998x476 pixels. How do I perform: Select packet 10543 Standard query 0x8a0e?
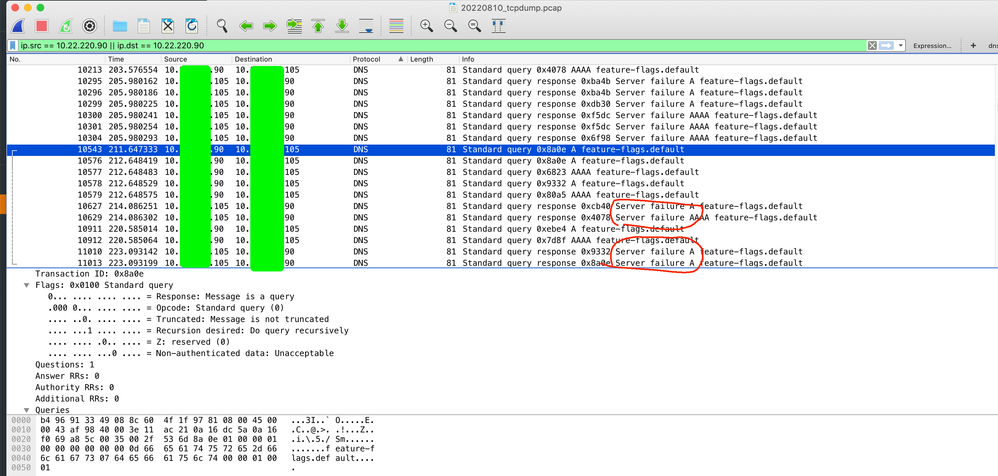click(502, 150)
